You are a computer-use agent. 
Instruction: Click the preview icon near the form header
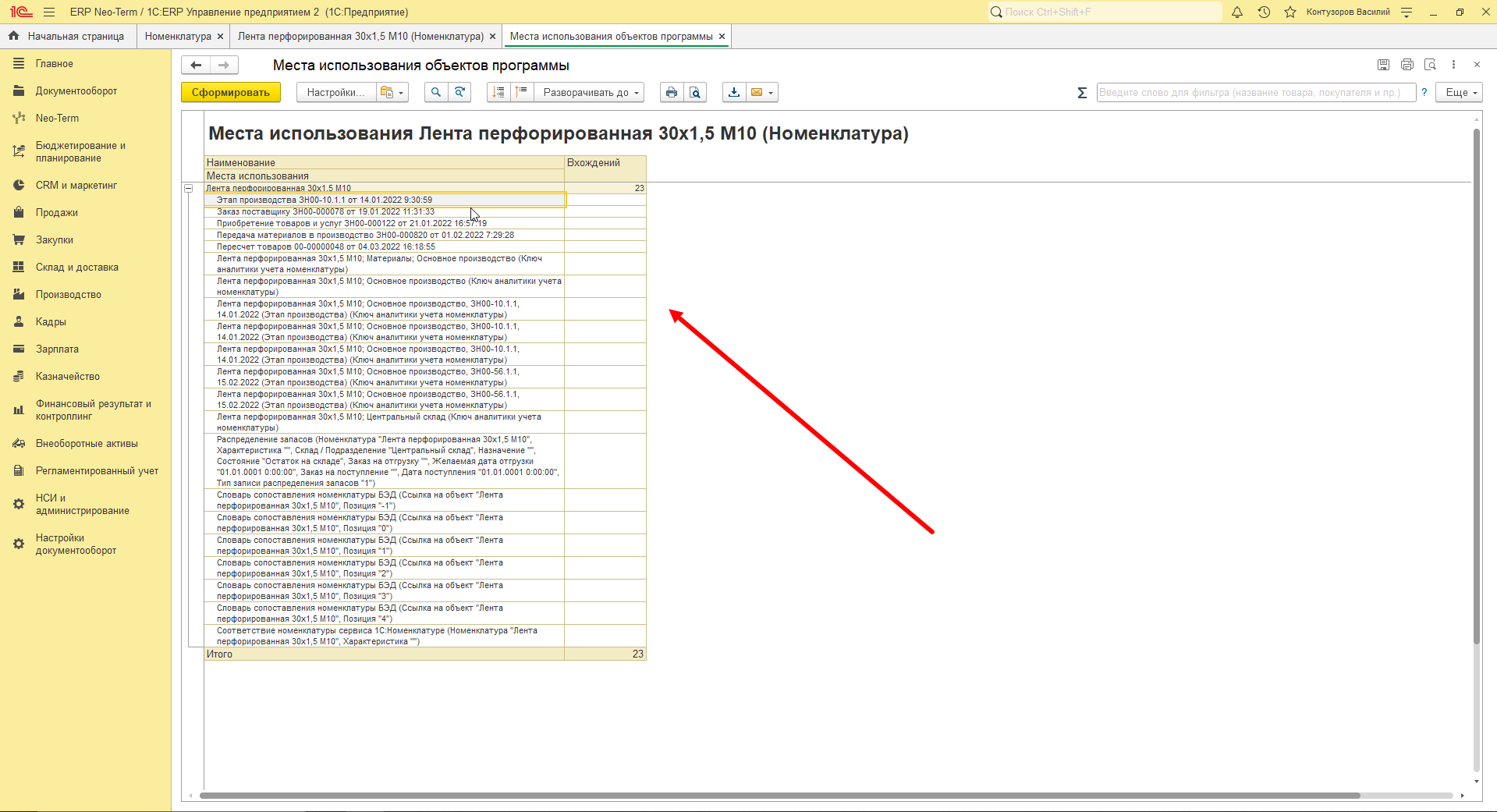click(x=1430, y=65)
